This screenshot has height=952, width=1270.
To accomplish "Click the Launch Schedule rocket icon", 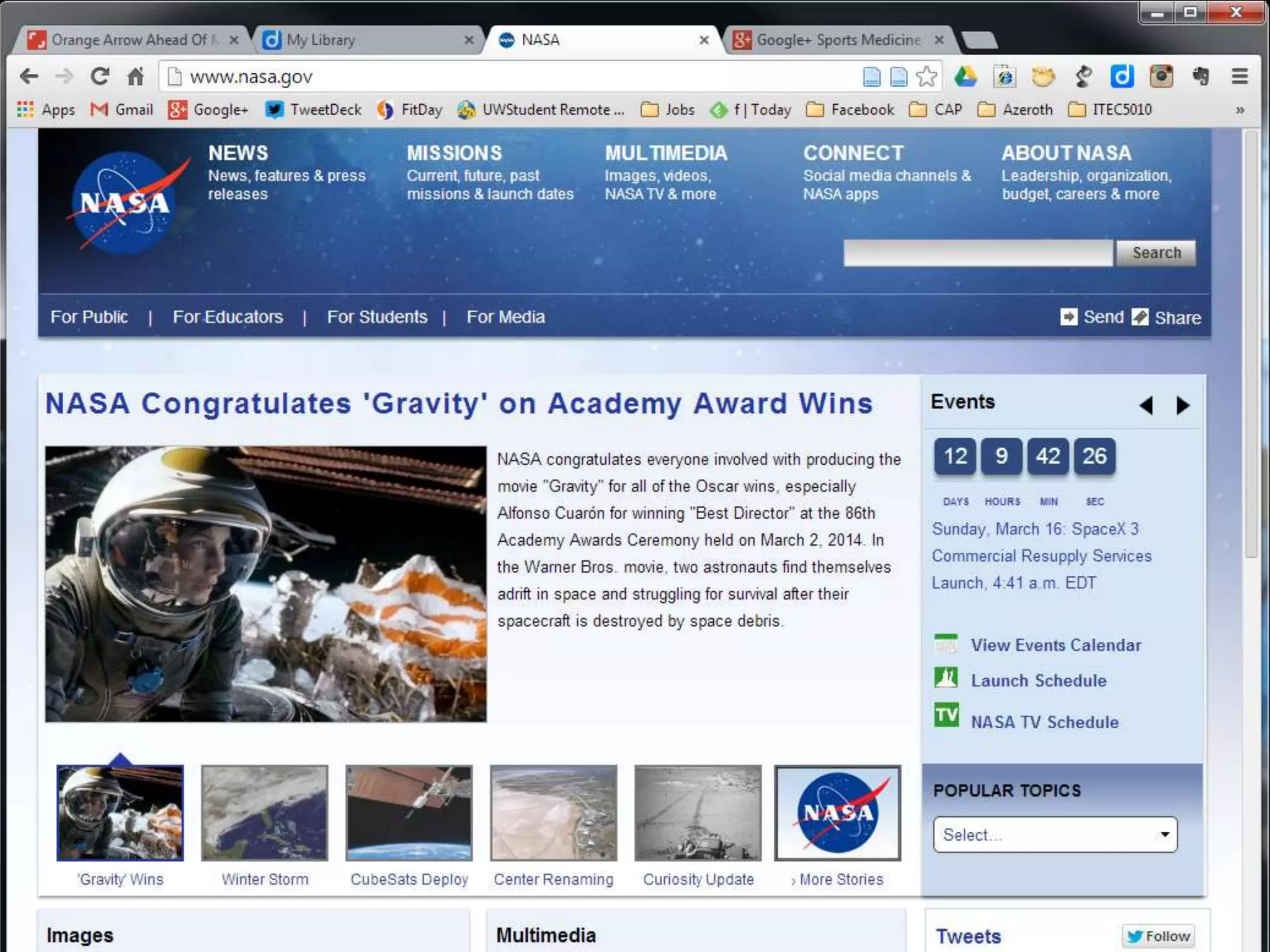I will (x=946, y=678).
